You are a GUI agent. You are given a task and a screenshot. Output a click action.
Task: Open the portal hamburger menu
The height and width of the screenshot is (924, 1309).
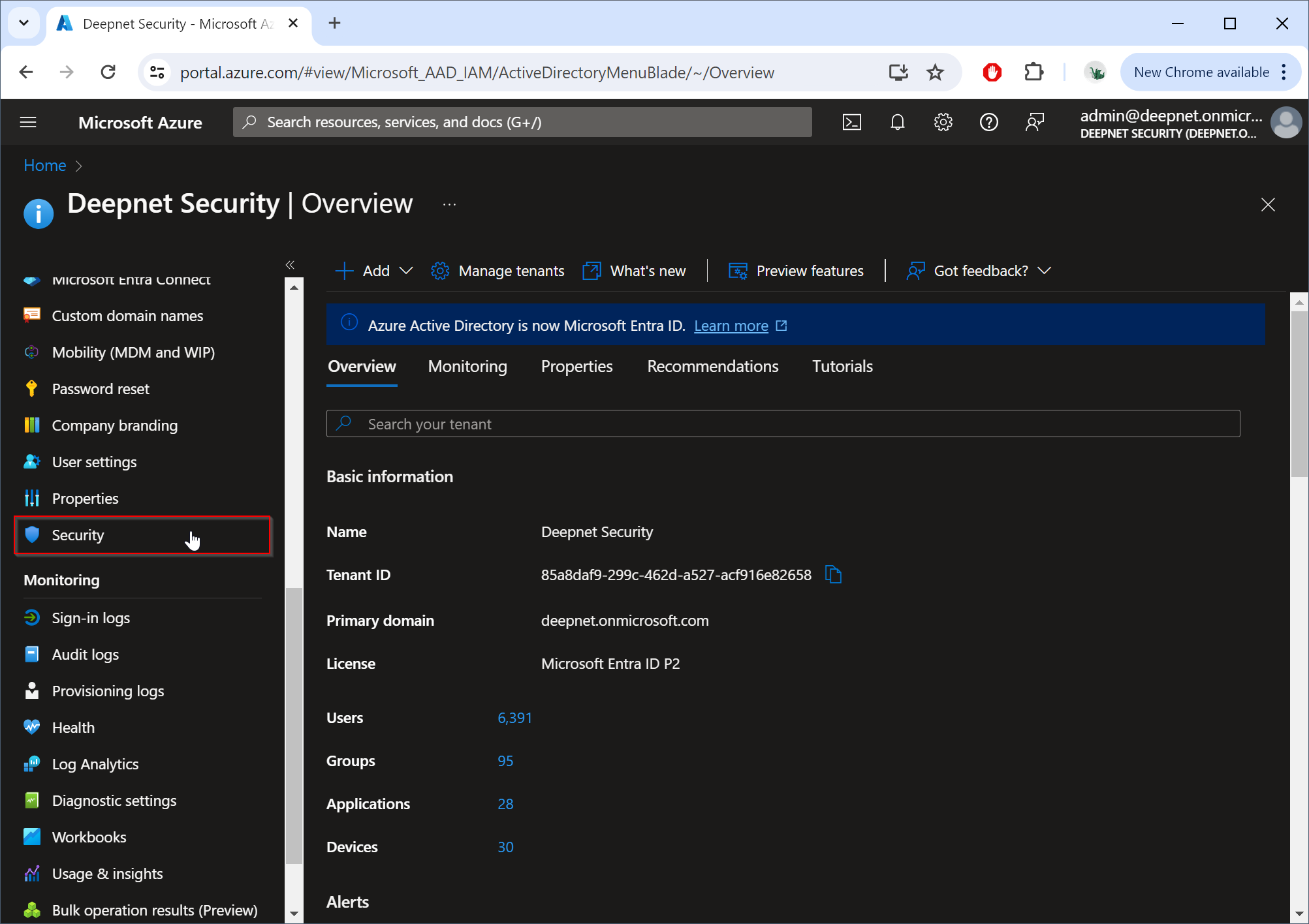(28, 122)
